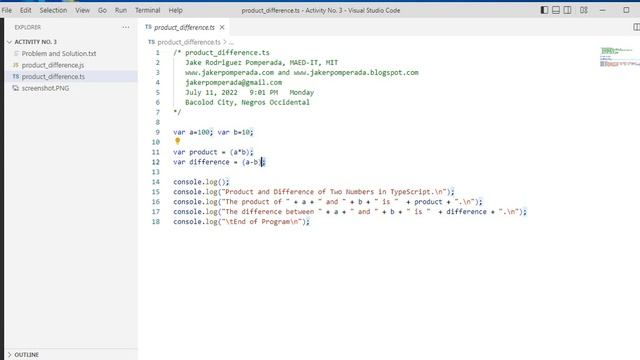Viewport: 640px width, 360px height.
Task: Toggle bottom panel layout icon
Action: point(556,10)
